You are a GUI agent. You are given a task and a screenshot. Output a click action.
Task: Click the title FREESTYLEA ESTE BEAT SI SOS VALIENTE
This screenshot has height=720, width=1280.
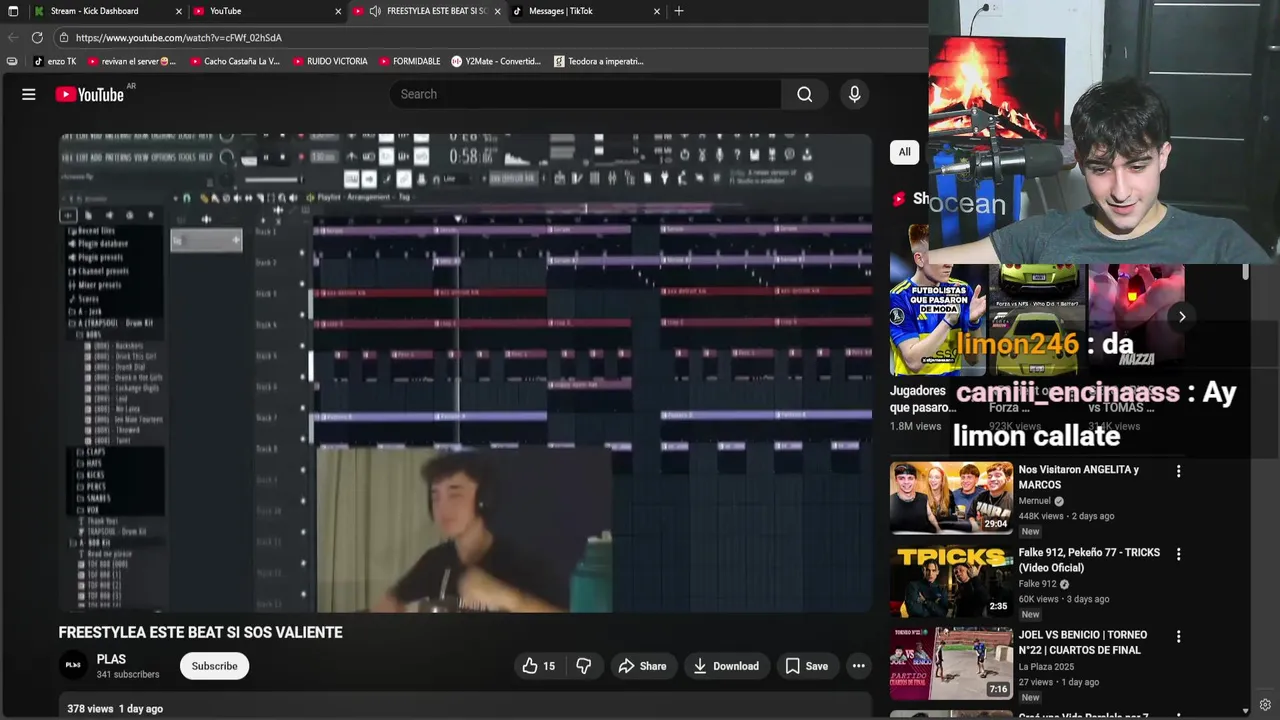pos(200,632)
